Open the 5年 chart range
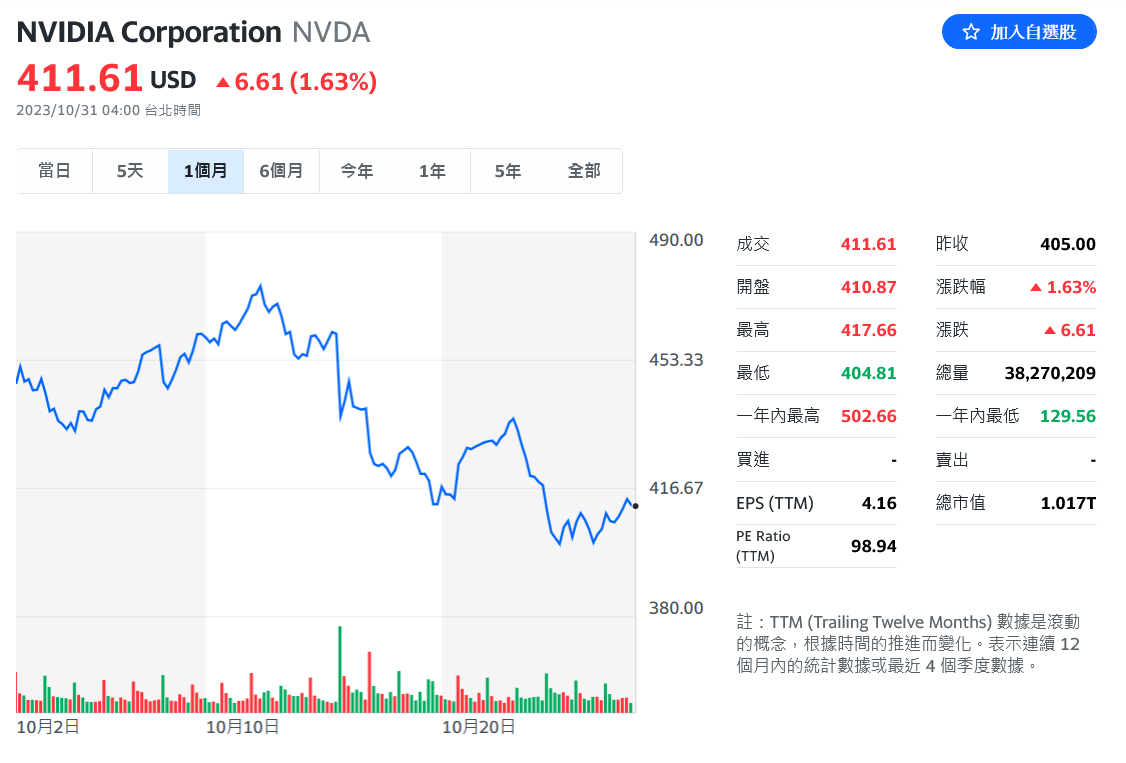The height and width of the screenshot is (763, 1126). (508, 171)
